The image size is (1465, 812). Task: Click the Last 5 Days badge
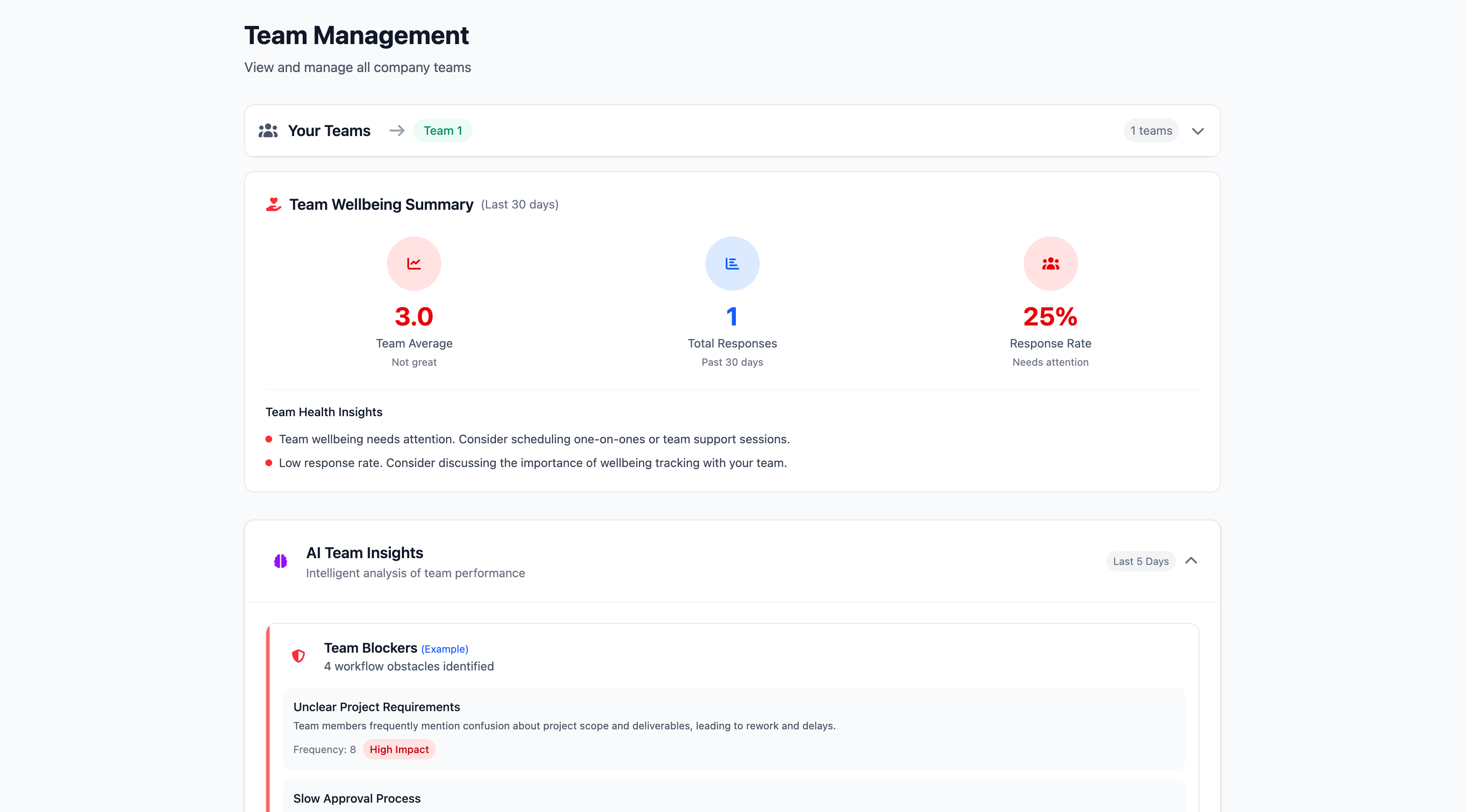pyautogui.click(x=1141, y=561)
